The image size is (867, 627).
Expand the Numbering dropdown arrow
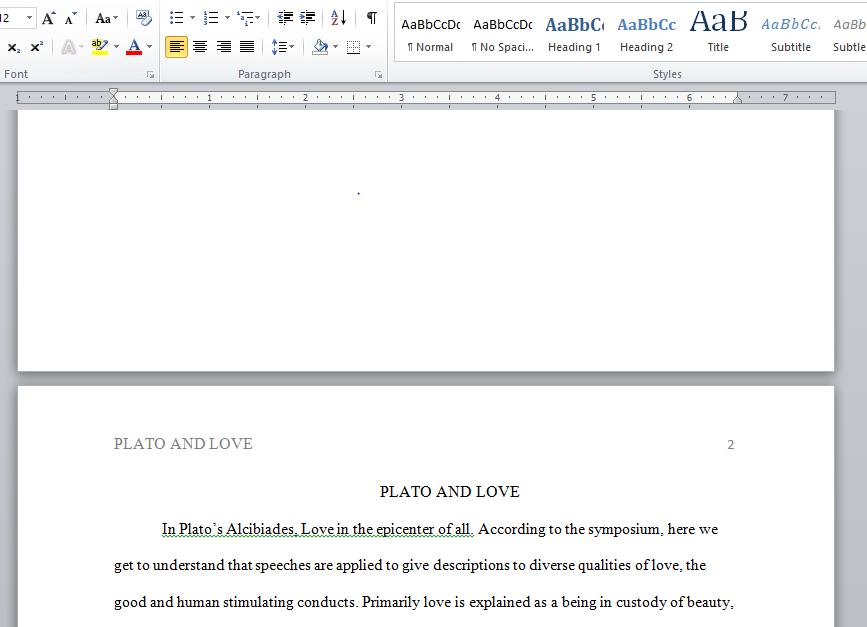227,18
